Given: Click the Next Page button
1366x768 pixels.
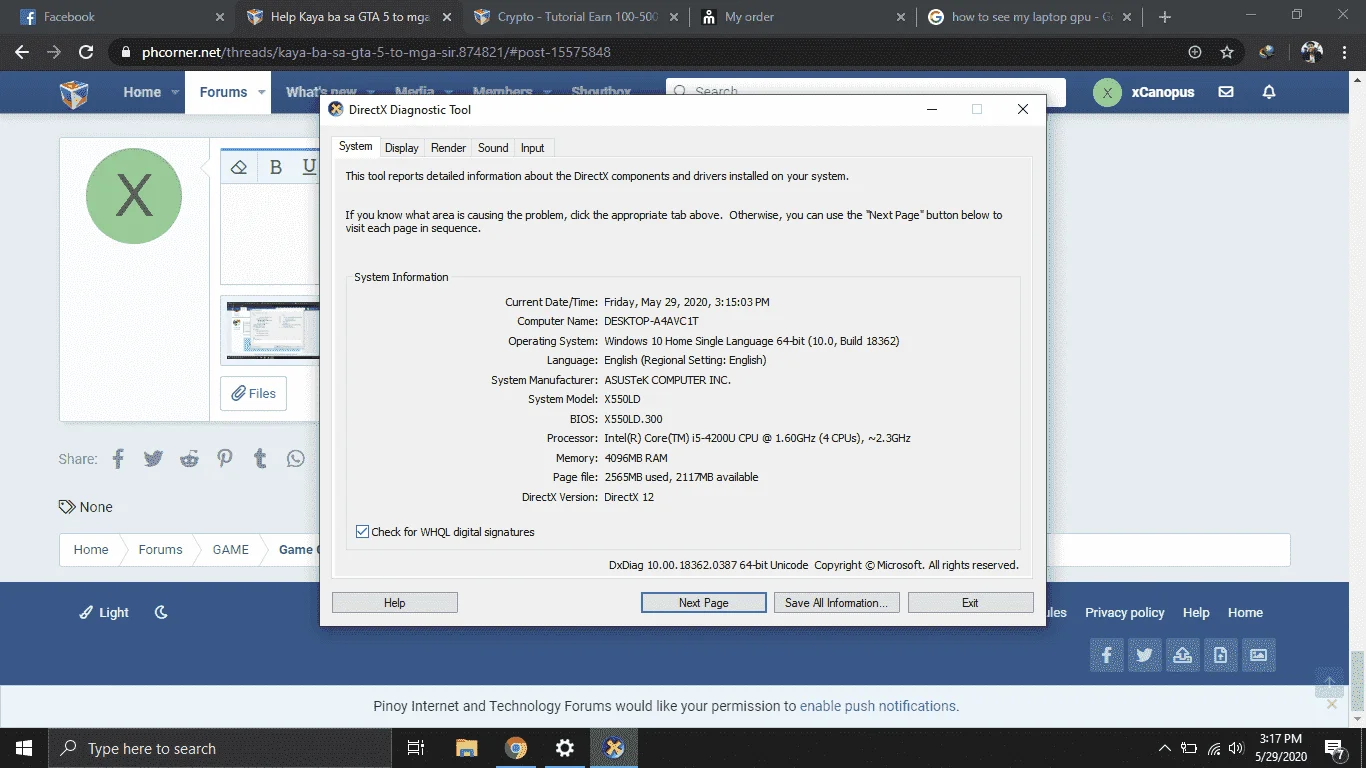Looking at the screenshot, I should point(703,603).
